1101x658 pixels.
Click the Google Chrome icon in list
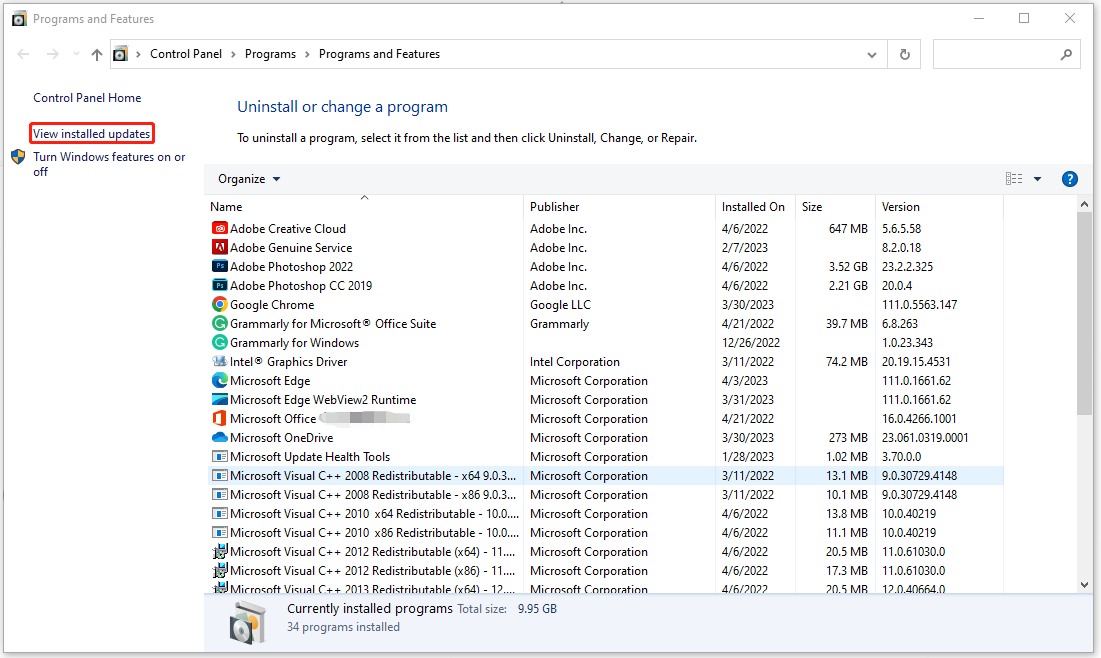pos(220,305)
